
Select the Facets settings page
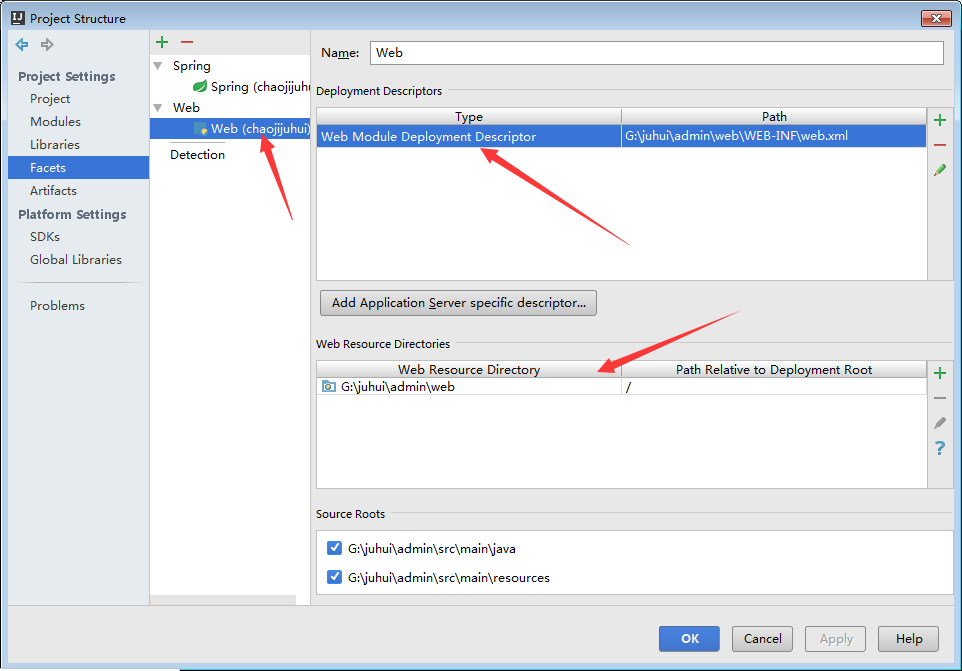[79, 167]
